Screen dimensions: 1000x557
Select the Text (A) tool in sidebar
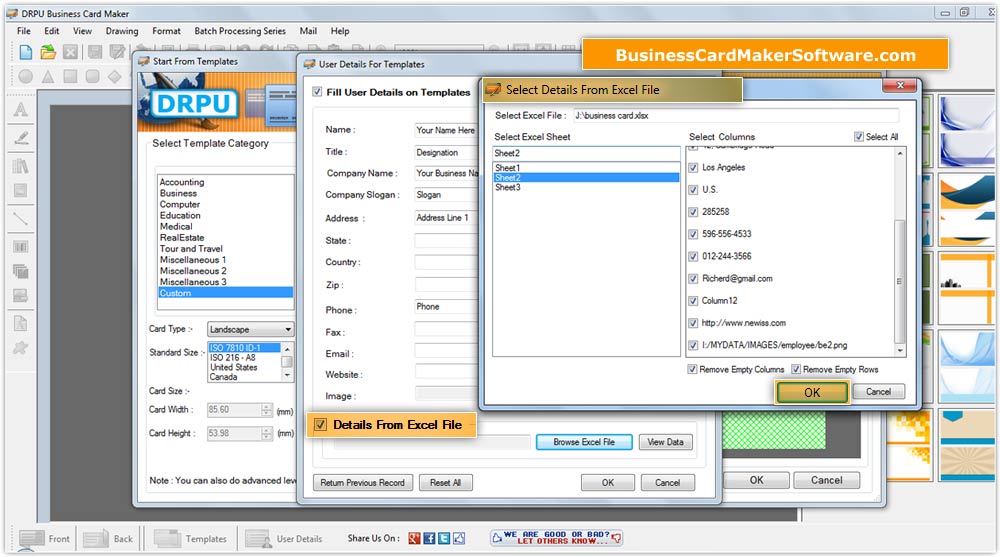click(x=20, y=110)
